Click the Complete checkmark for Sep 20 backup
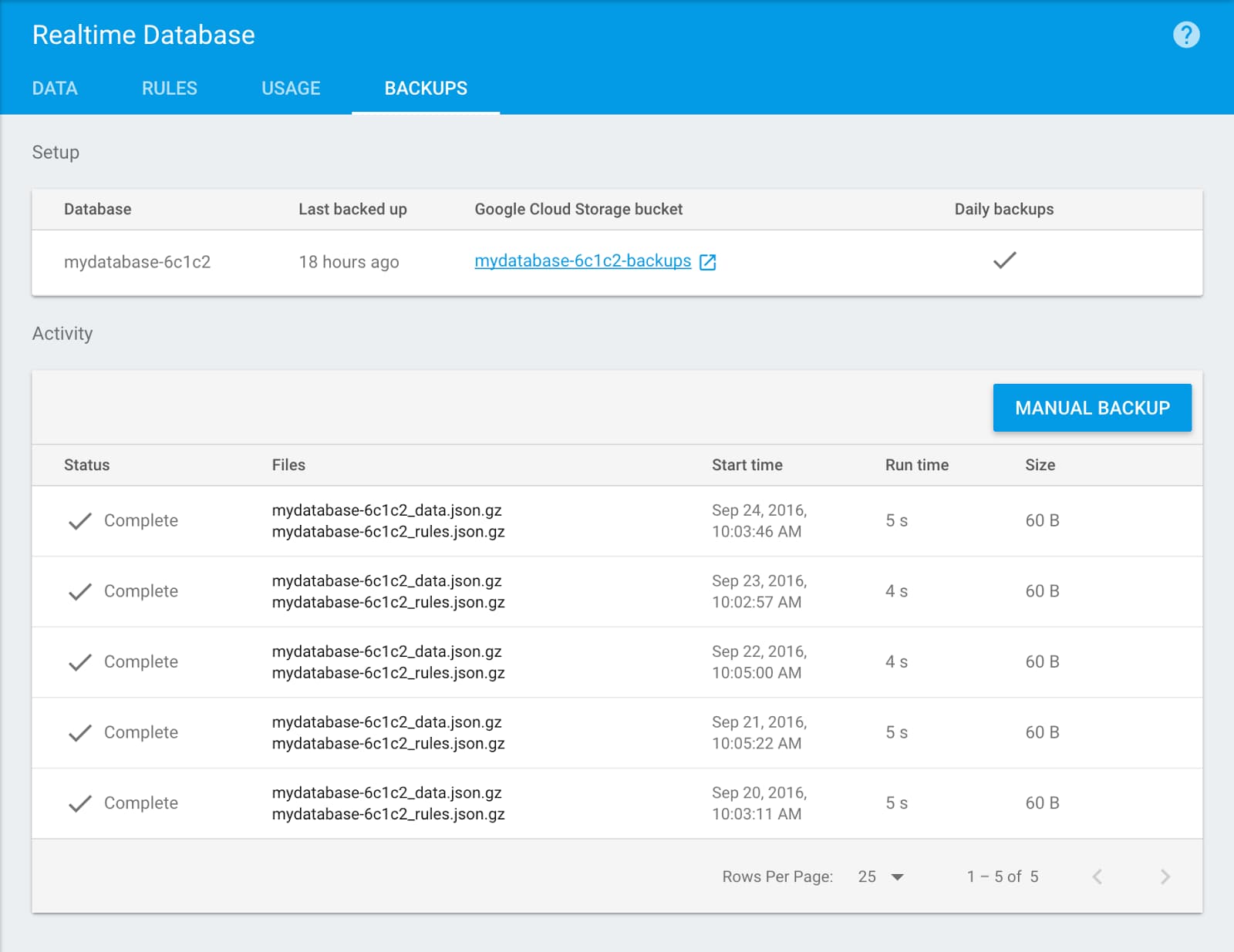 pos(80,803)
